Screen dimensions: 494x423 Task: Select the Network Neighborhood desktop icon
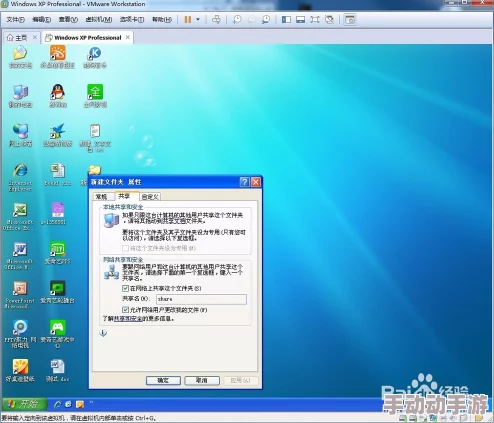(20, 136)
